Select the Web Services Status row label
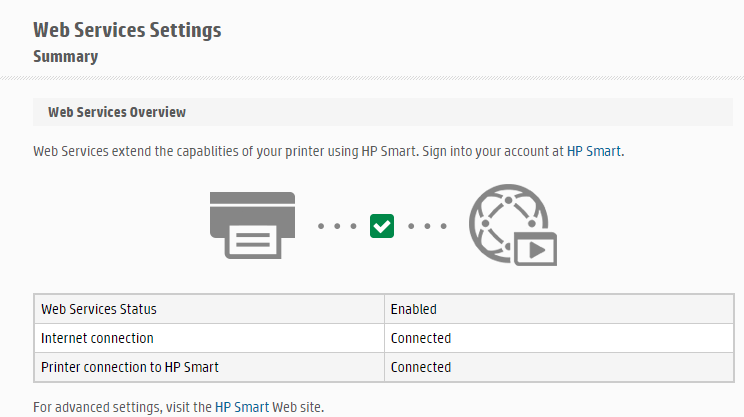 pos(209,309)
